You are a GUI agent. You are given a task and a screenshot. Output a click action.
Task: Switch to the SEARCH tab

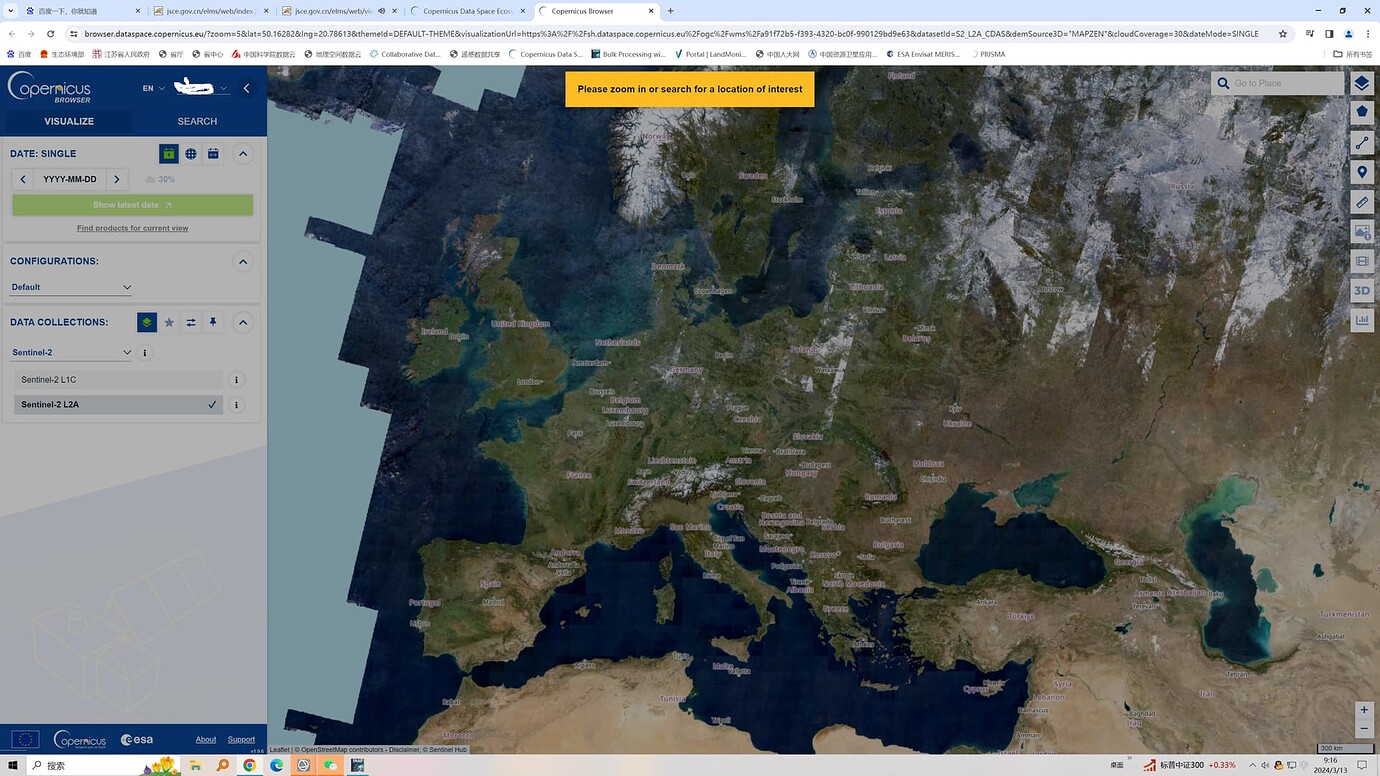(196, 120)
